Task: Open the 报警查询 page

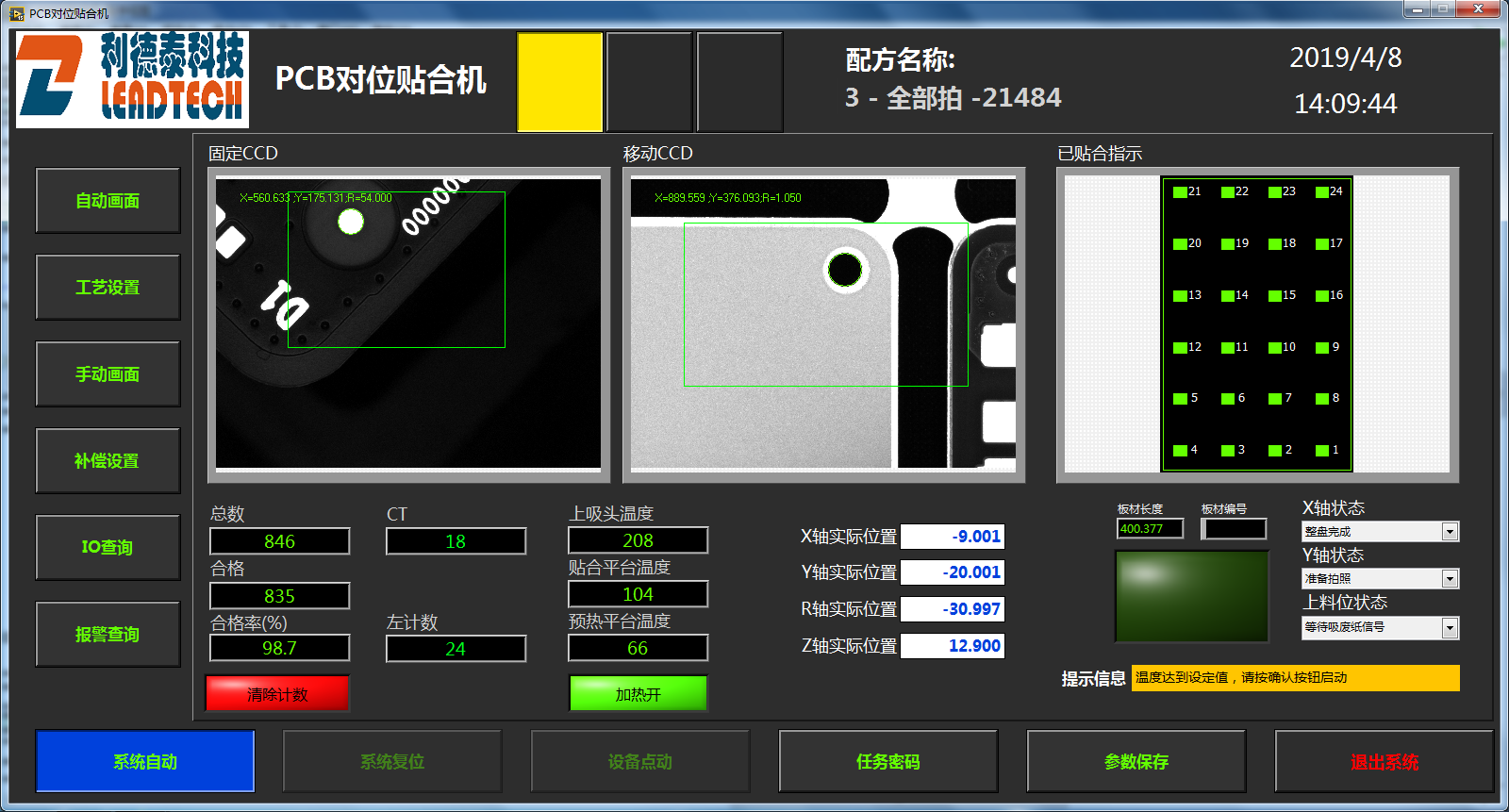Action: (x=108, y=635)
